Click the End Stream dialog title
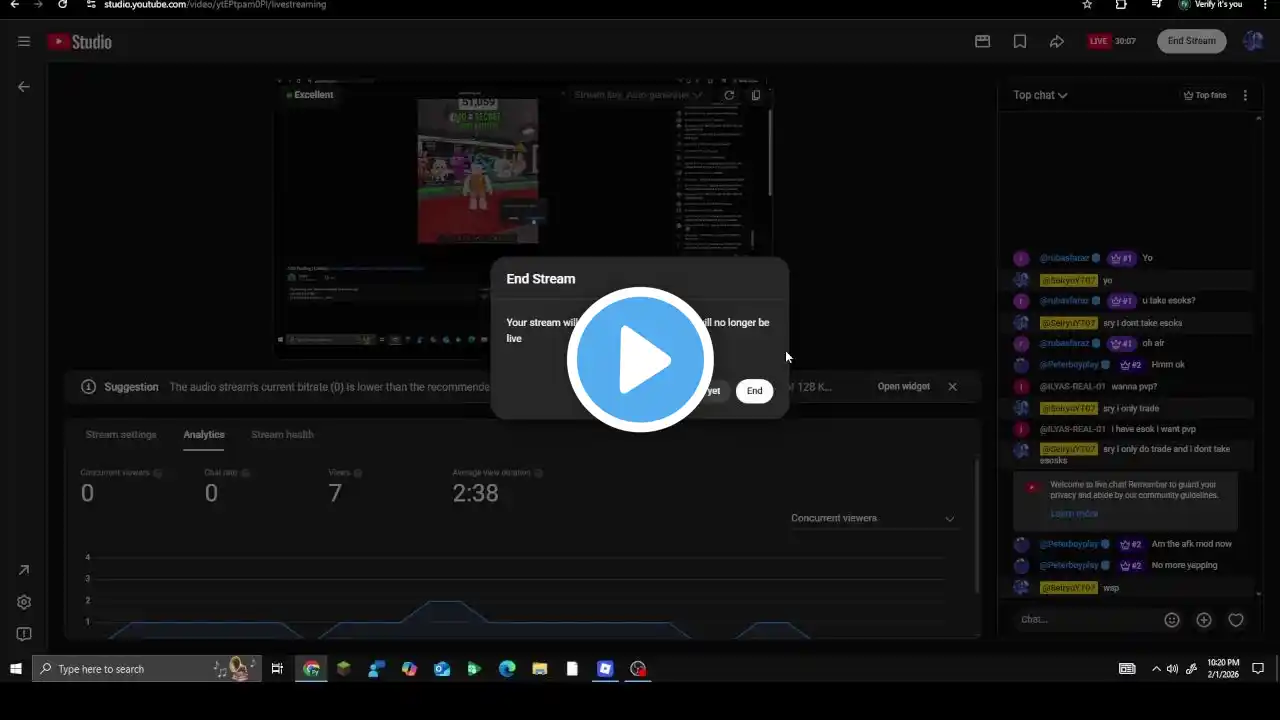 point(541,279)
